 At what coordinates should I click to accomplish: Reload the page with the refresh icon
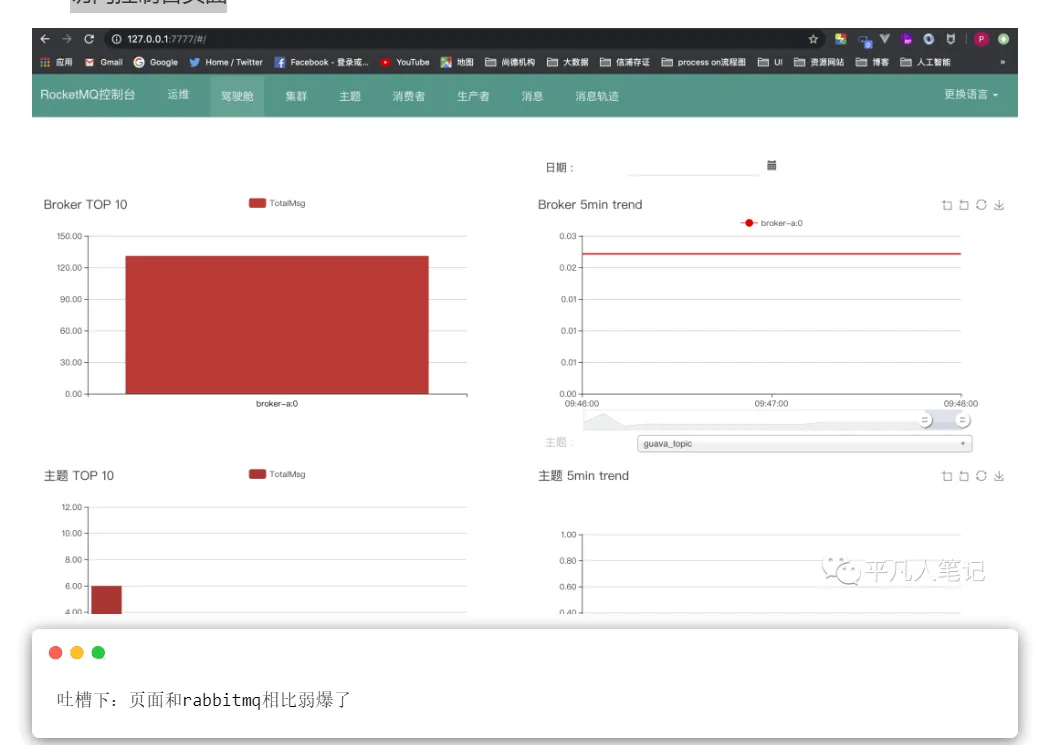[x=89, y=39]
